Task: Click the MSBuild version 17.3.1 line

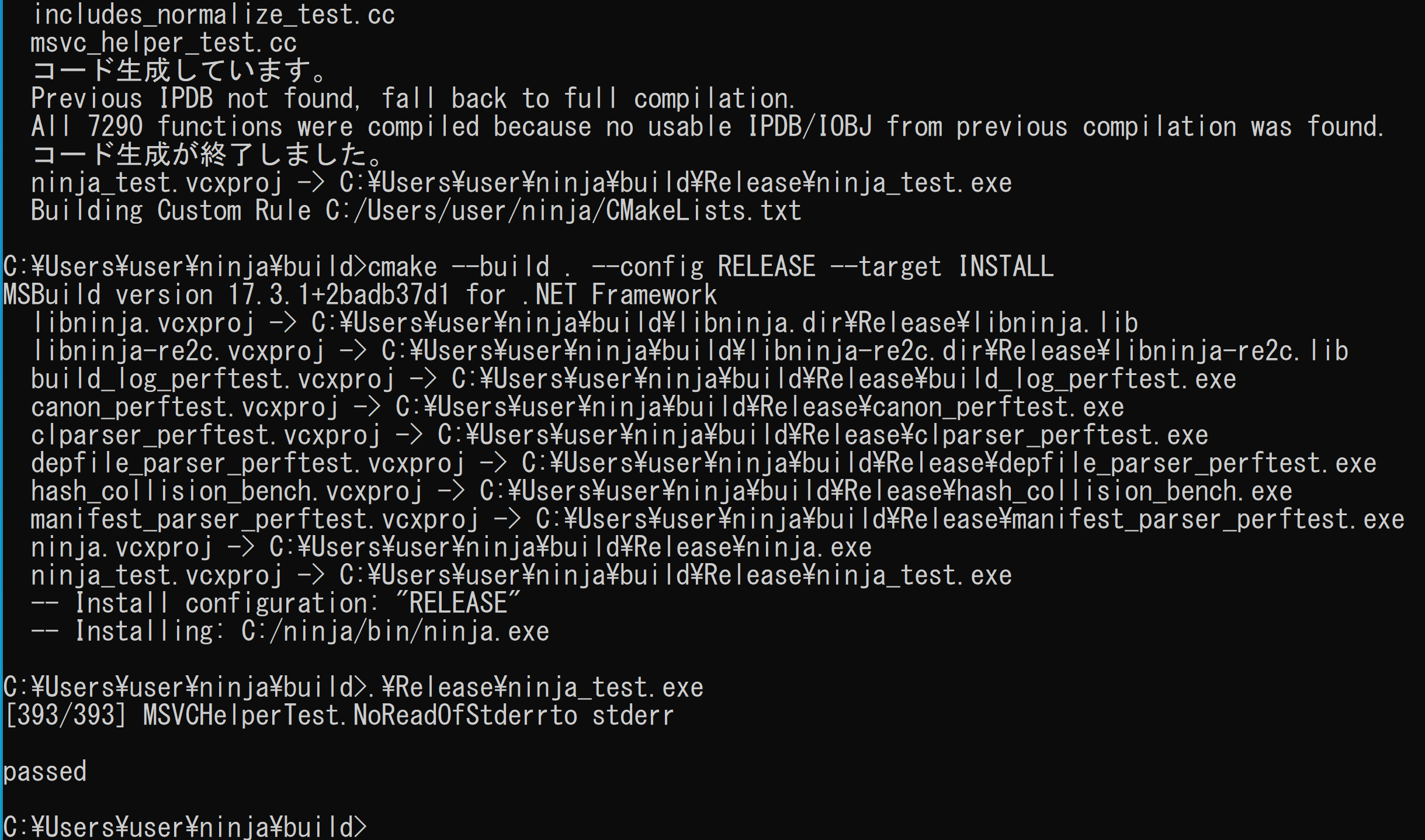Action: click(x=360, y=295)
